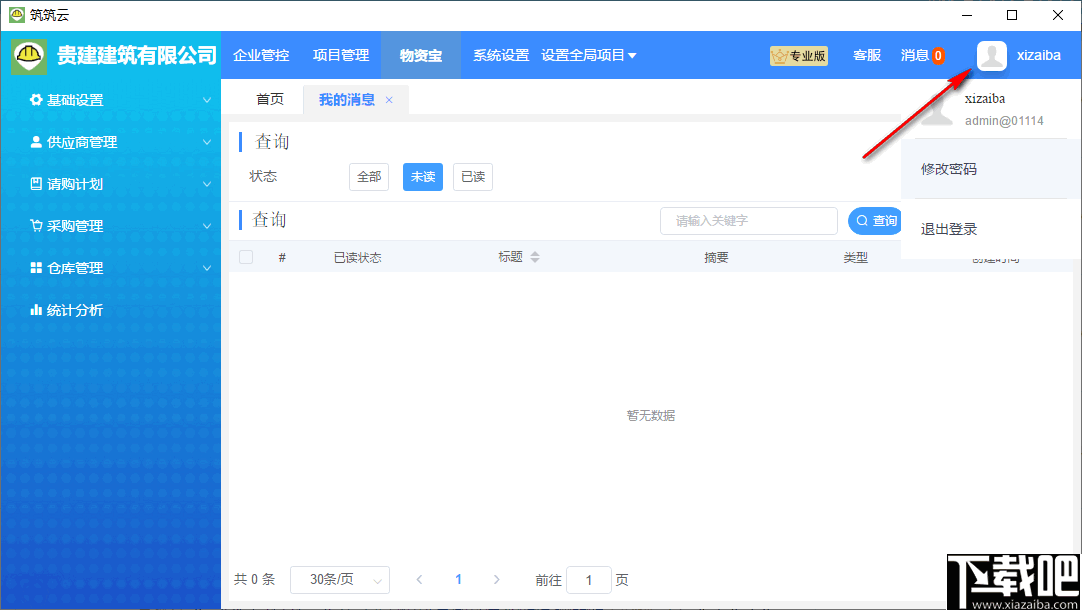
Task: Open the 30条/页 page size selector
Action: click(x=339, y=579)
